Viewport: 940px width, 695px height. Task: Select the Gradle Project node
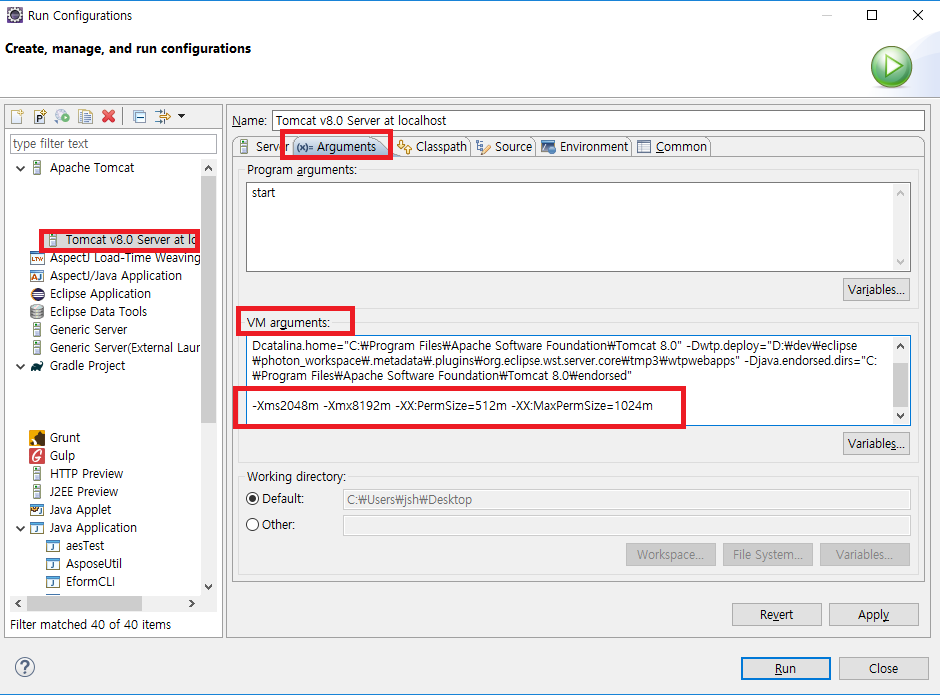point(78,366)
